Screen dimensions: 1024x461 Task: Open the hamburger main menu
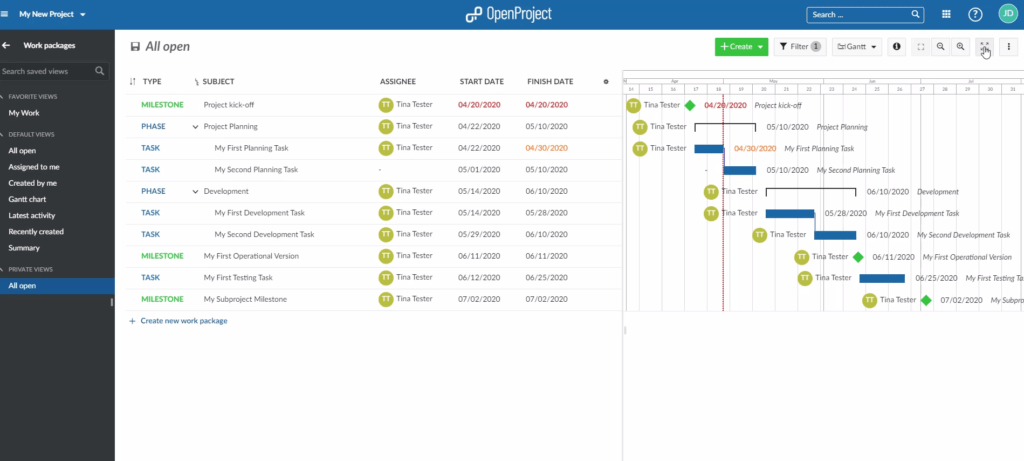[5, 14]
